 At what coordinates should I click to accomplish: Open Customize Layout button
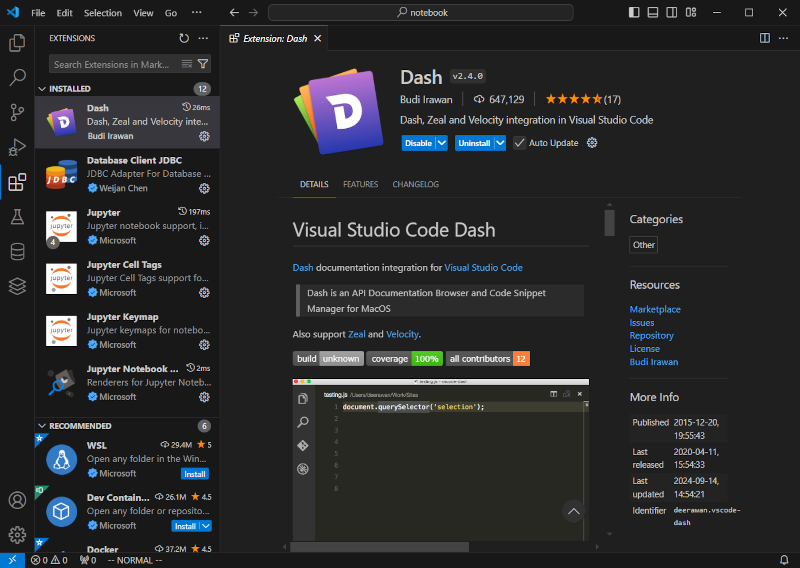click(x=691, y=12)
